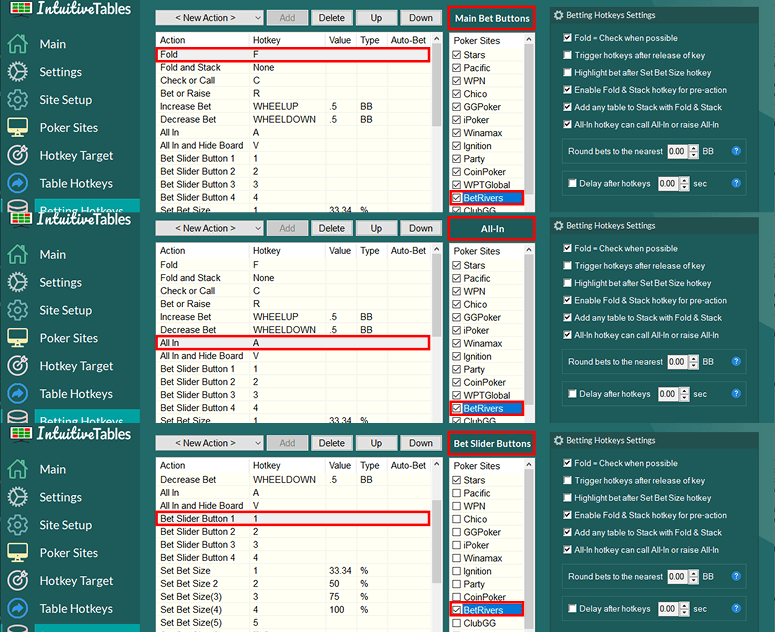This screenshot has width=775, height=632.
Task: Click Round bets help icon in Bet Slider Buttons panel
Action: point(736,576)
